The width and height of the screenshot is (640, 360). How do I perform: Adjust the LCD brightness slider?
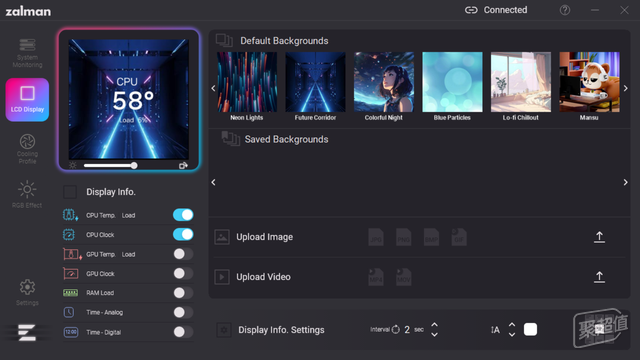pos(110,165)
